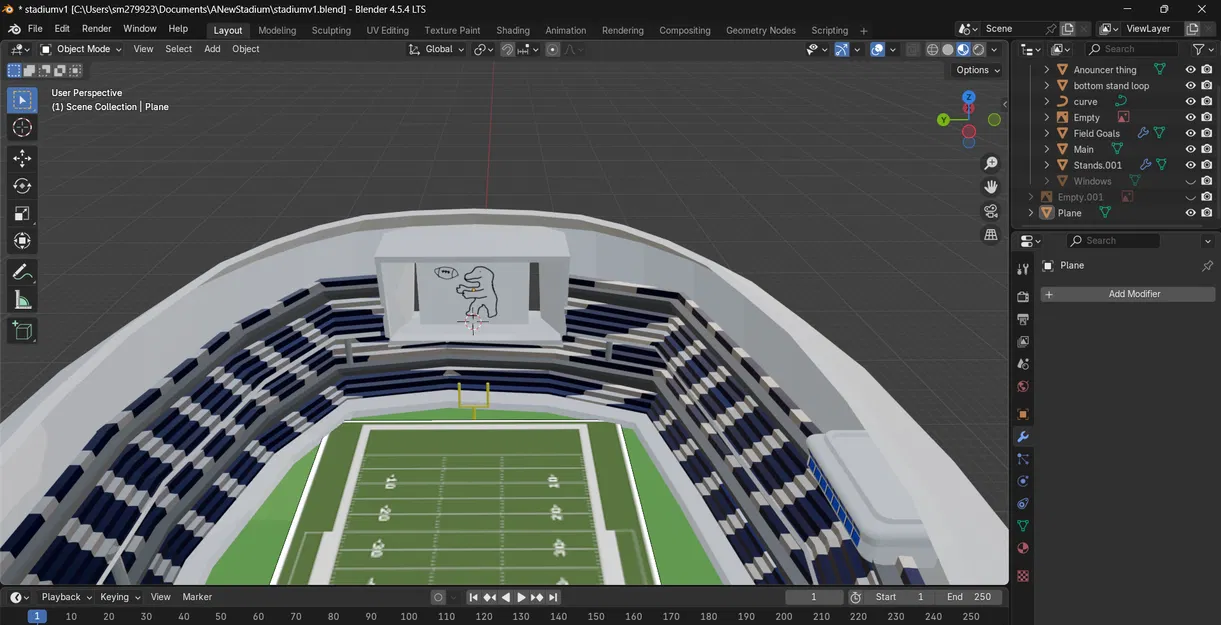
Task: Open the Output properties tab
Action: pos(1023,319)
